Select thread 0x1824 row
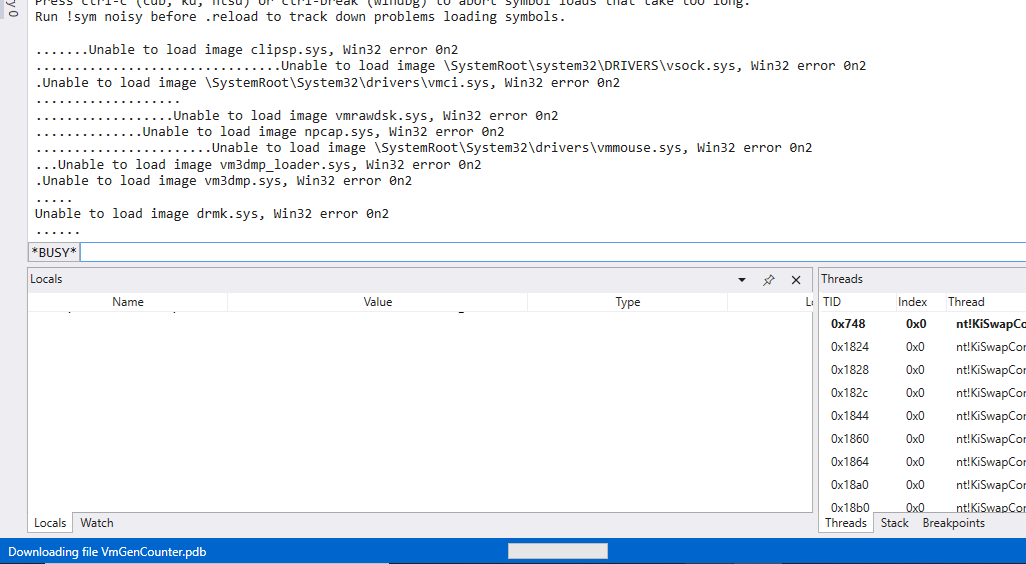Viewport: 1026px width, 564px height. [x=850, y=347]
